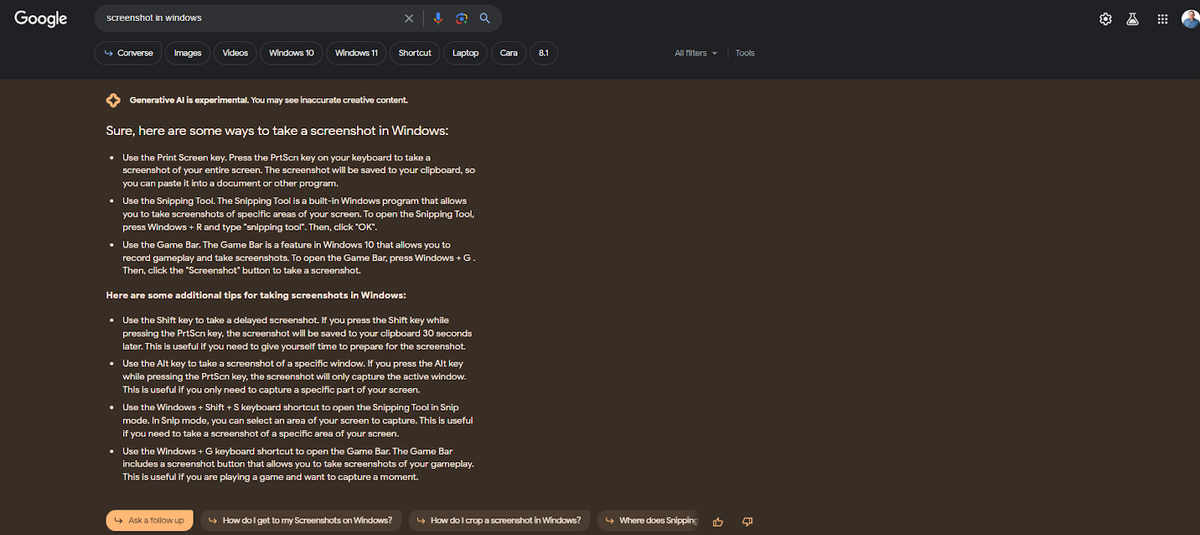Click the 'Windows + G keyboard shortcut' tip
This screenshot has width=1200, height=535.
coord(298,464)
